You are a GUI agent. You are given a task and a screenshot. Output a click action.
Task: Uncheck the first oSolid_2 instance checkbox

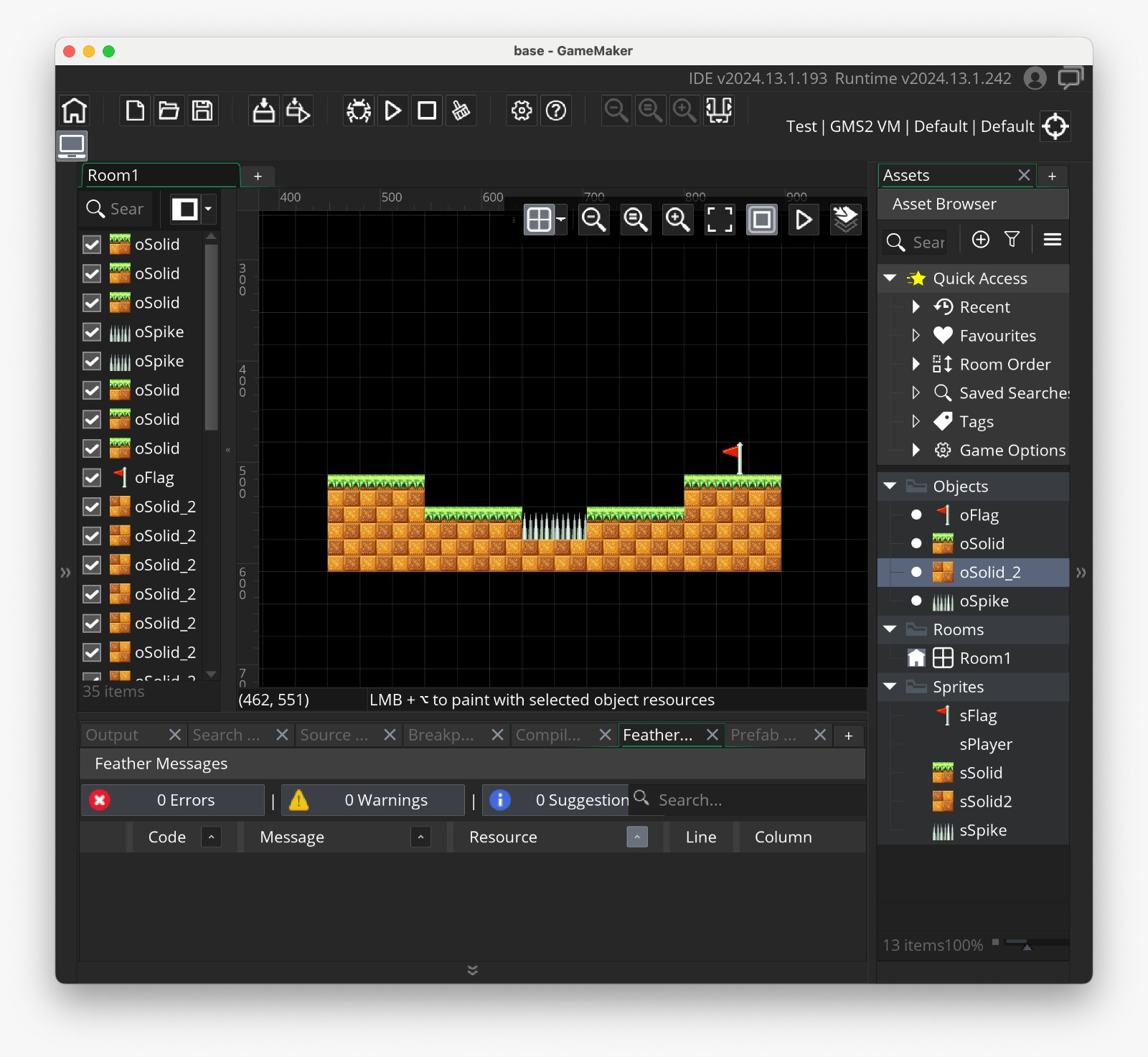point(92,507)
